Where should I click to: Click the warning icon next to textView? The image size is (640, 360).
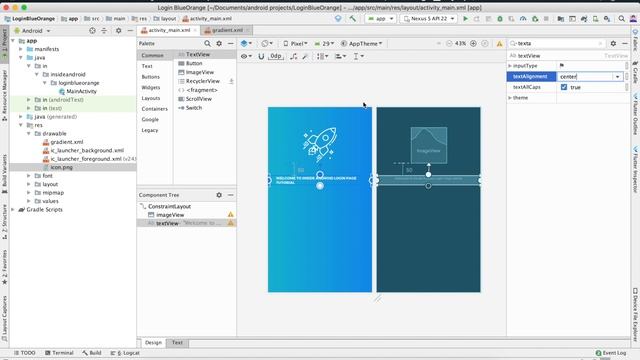(x=231, y=223)
